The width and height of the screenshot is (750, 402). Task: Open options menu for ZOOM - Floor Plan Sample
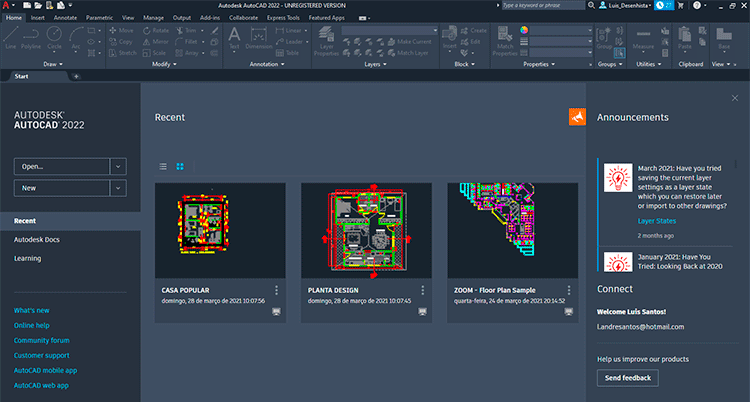click(x=569, y=290)
